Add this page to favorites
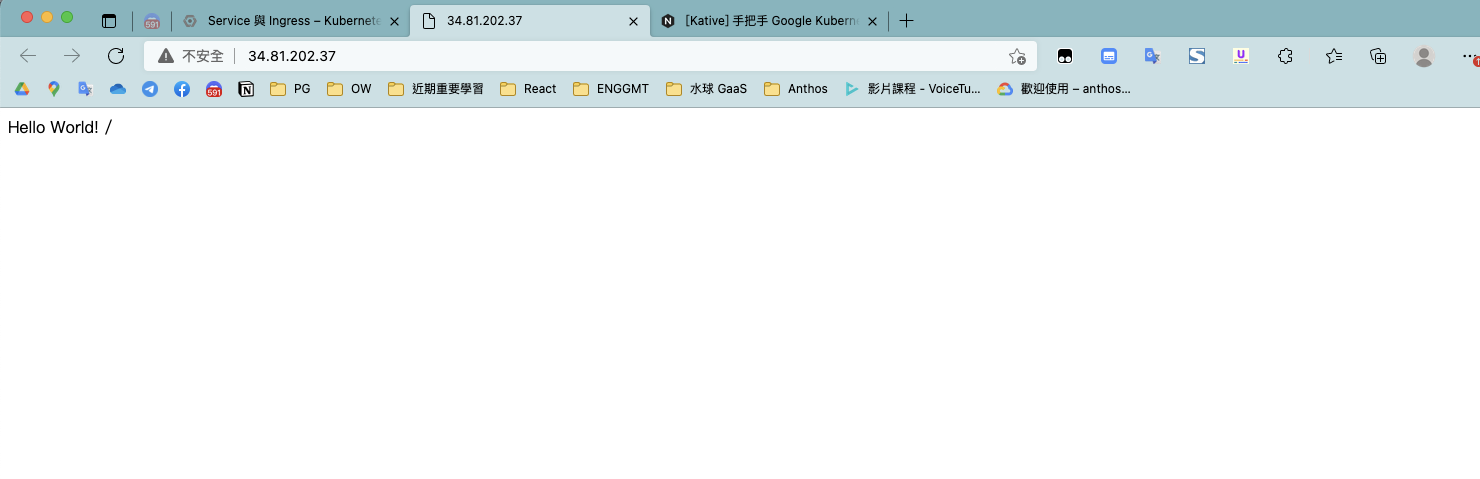This screenshot has width=1480, height=479. coord(1017,56)
